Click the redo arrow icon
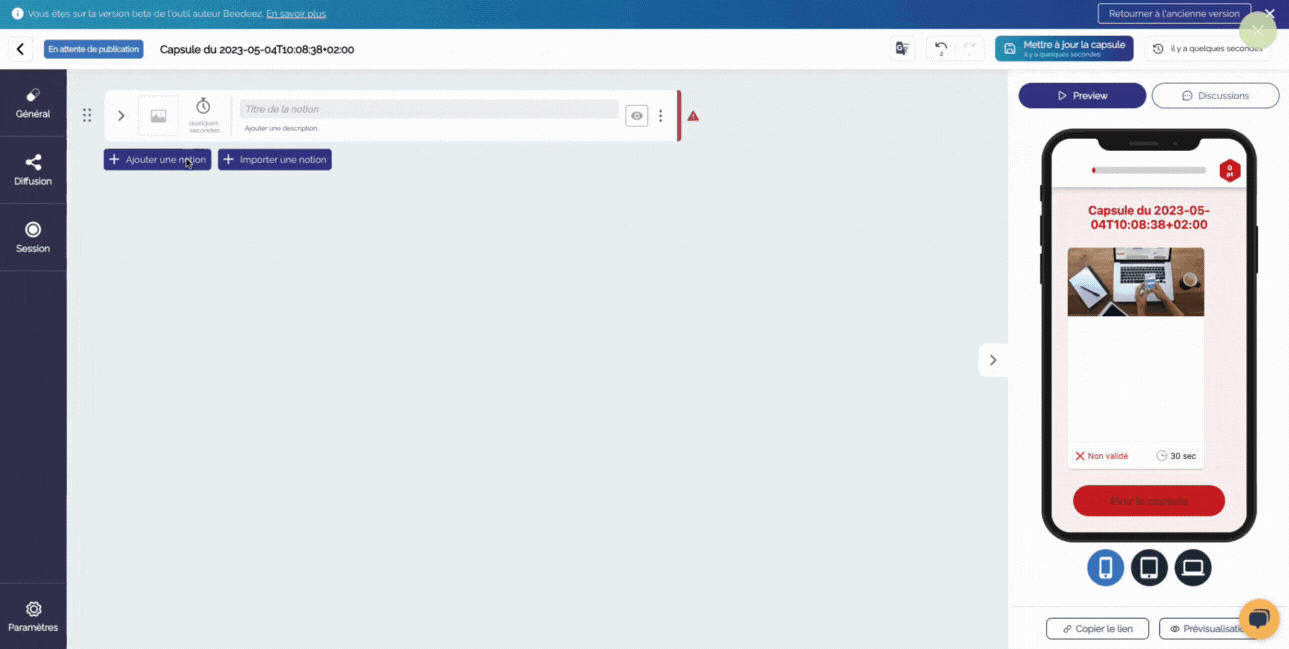Viewport: 1289px width, 649px height. (968, 49)
